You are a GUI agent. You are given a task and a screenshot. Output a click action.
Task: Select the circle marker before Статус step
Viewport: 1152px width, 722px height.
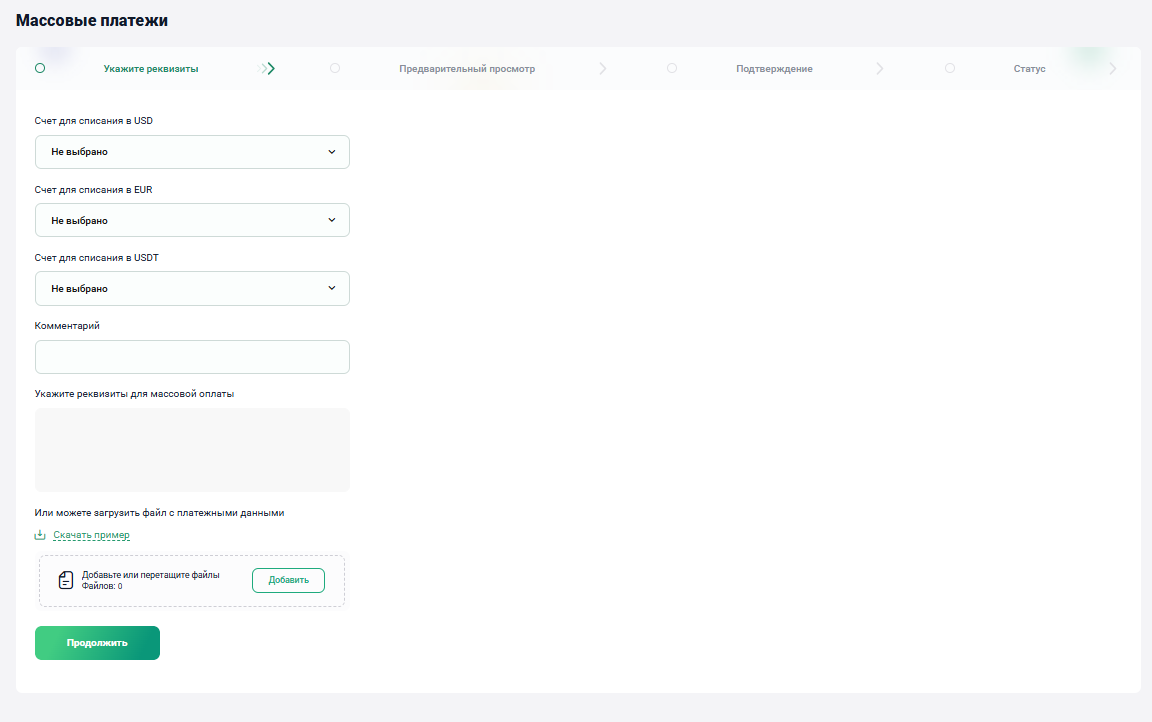tap(950, 68)
